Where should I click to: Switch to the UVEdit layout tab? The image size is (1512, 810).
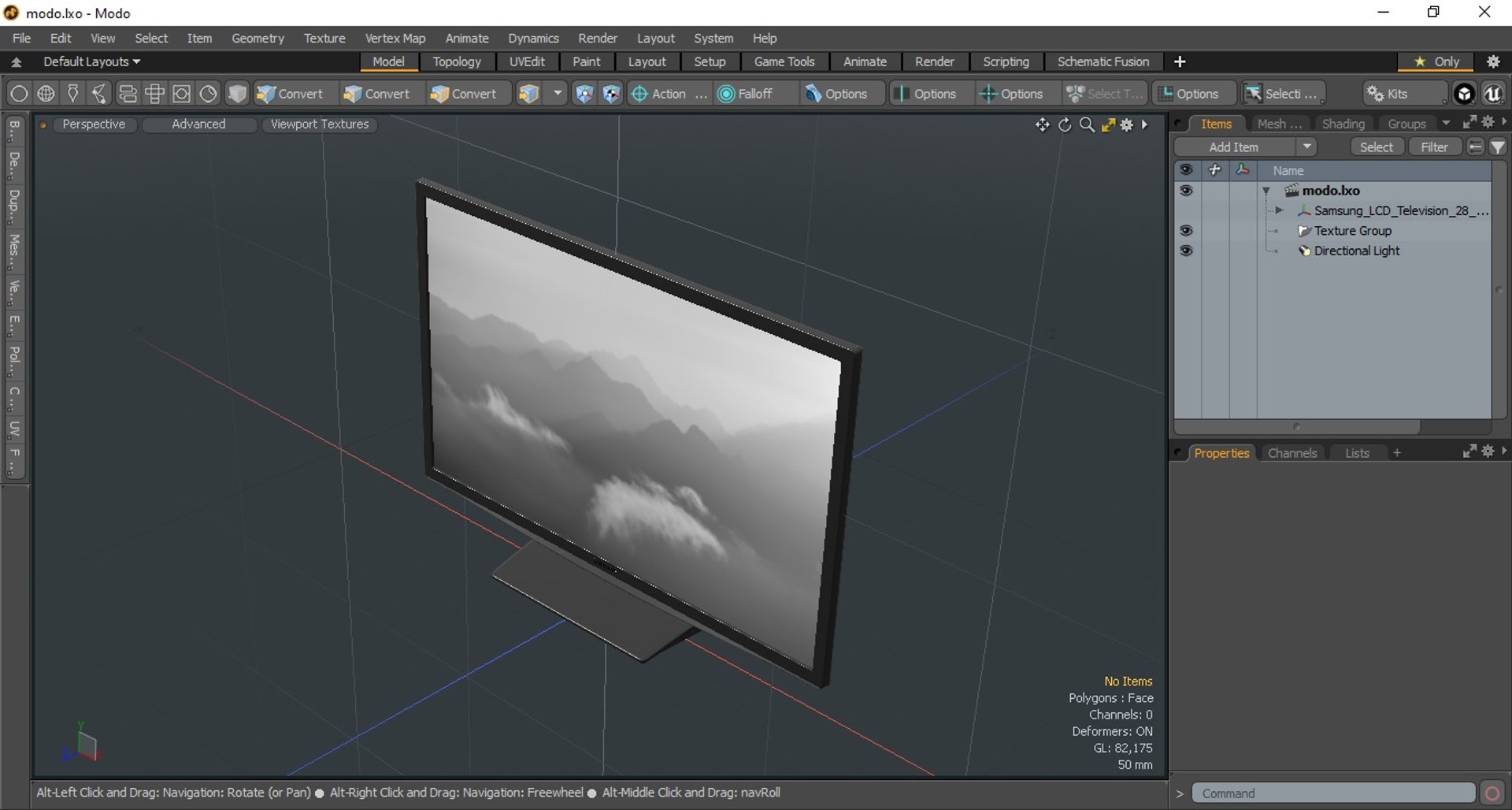click(x=526, y=61)
